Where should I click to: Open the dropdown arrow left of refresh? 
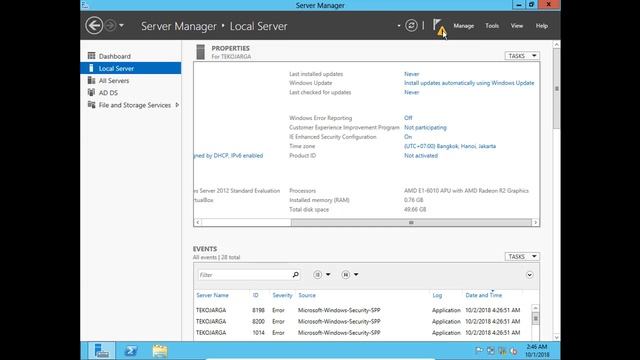pos(399,26)
